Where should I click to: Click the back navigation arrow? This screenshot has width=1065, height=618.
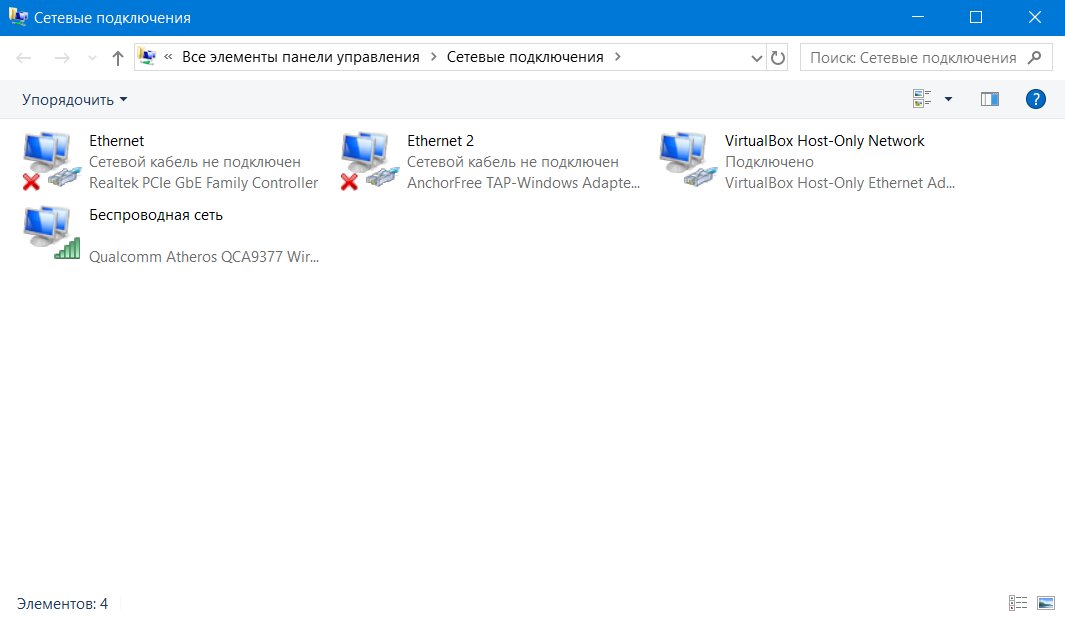(x=24, y=58)
